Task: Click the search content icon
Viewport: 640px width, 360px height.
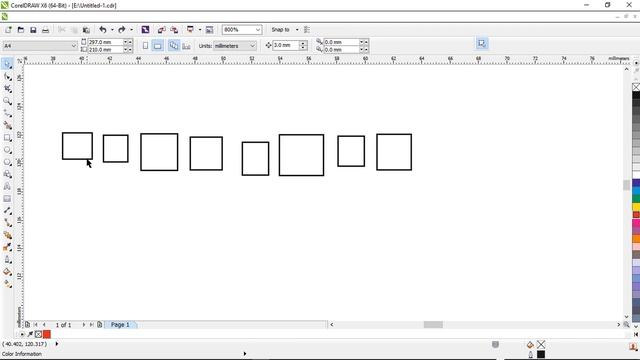Action: (145, 30)
